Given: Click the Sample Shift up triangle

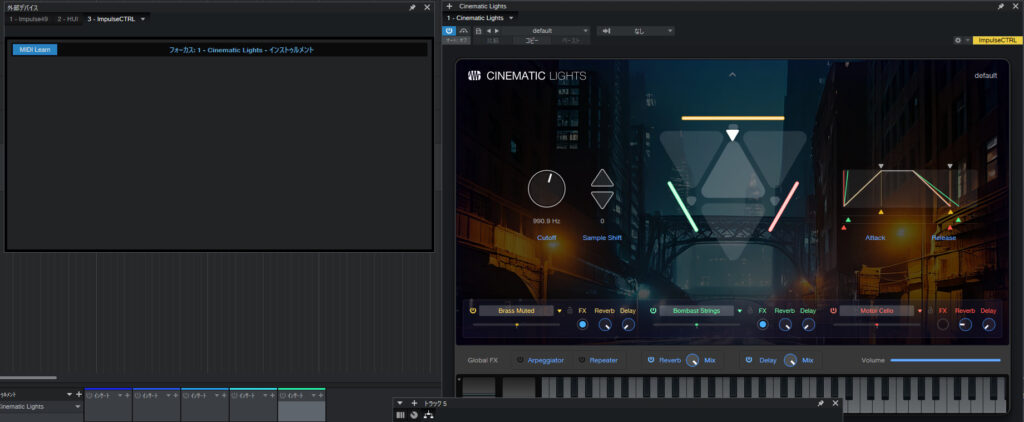Looking at the screenshot, I should pyautogui.click(x=602, y=179).
